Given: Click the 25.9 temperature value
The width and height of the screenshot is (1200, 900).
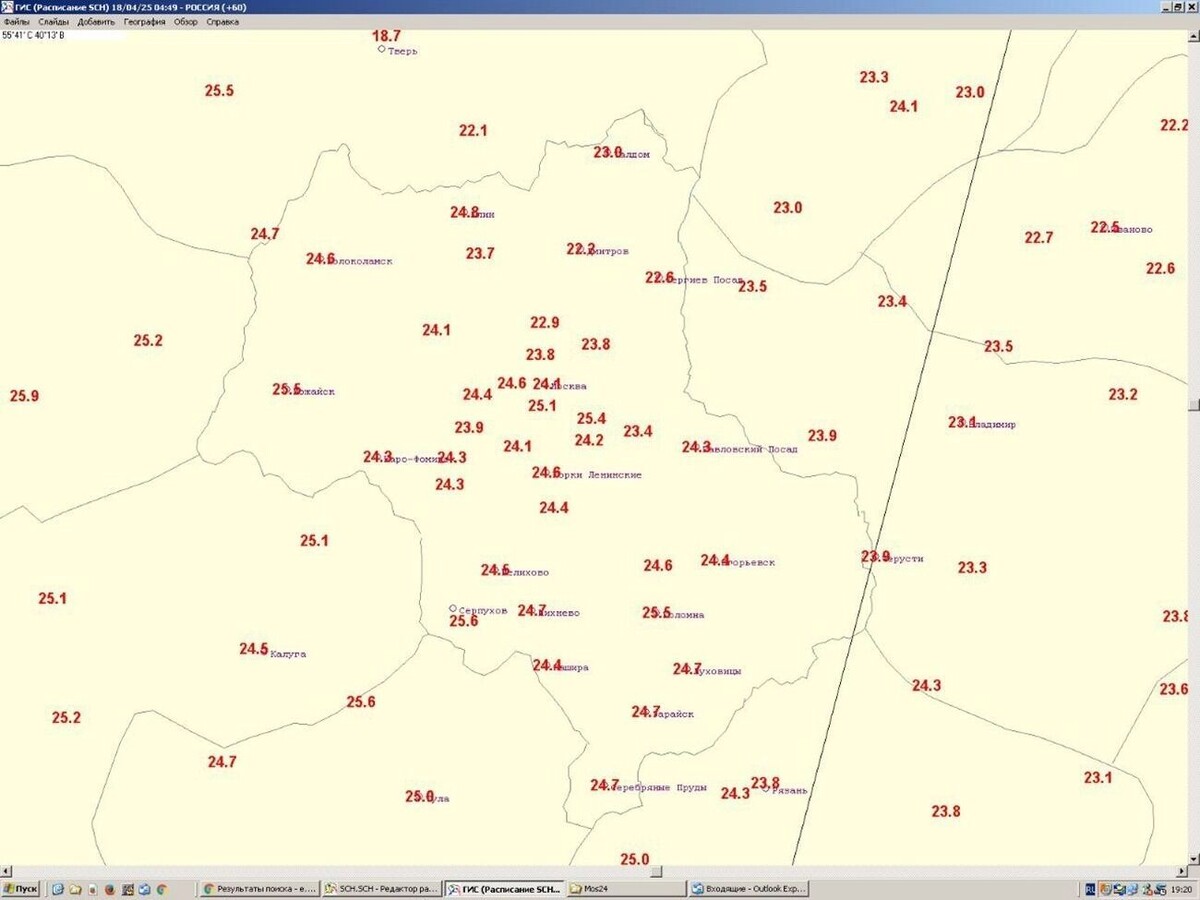Looking at the screenshot, I should point(24,396).
